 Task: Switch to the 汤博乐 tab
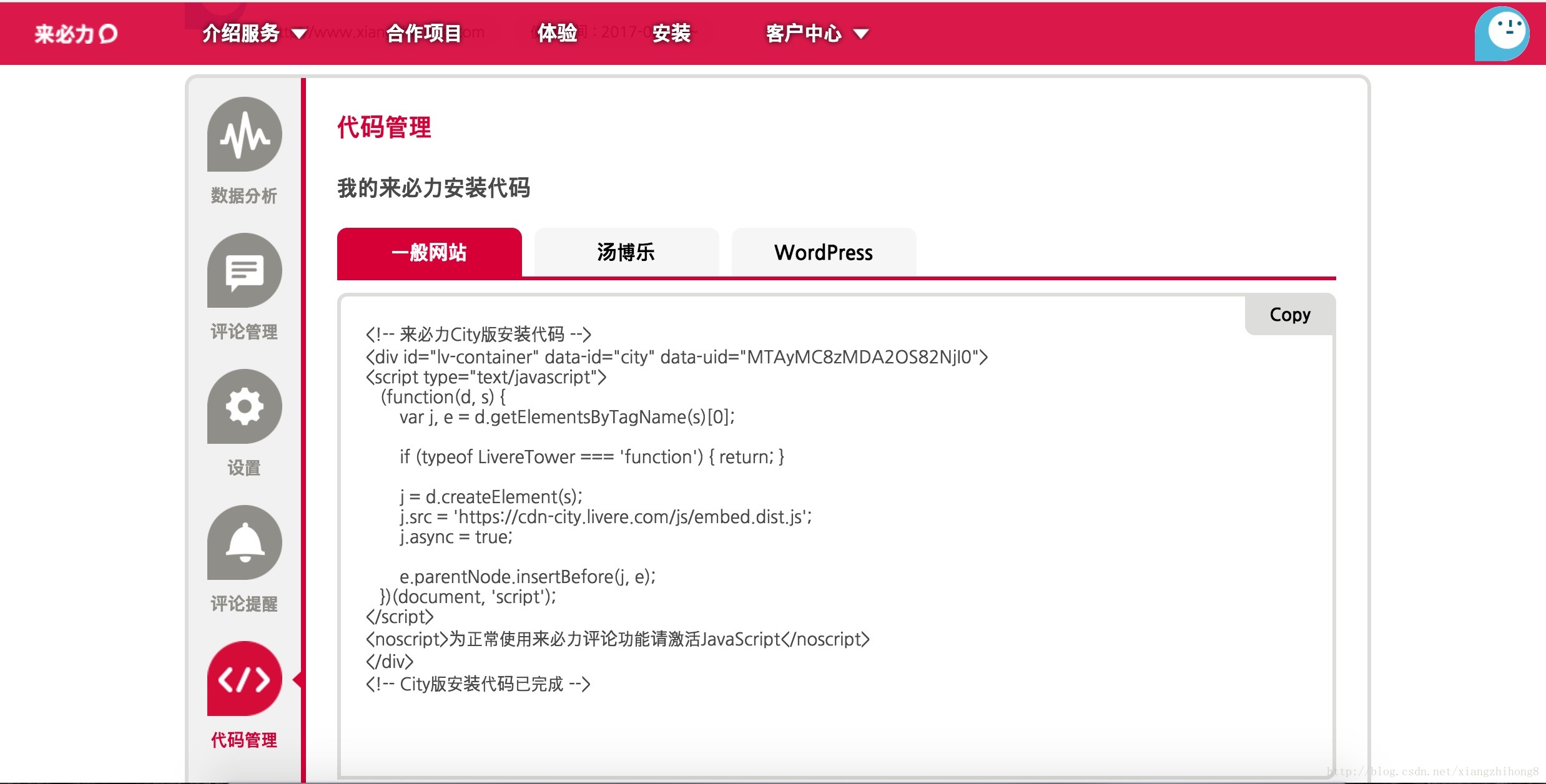626,252
